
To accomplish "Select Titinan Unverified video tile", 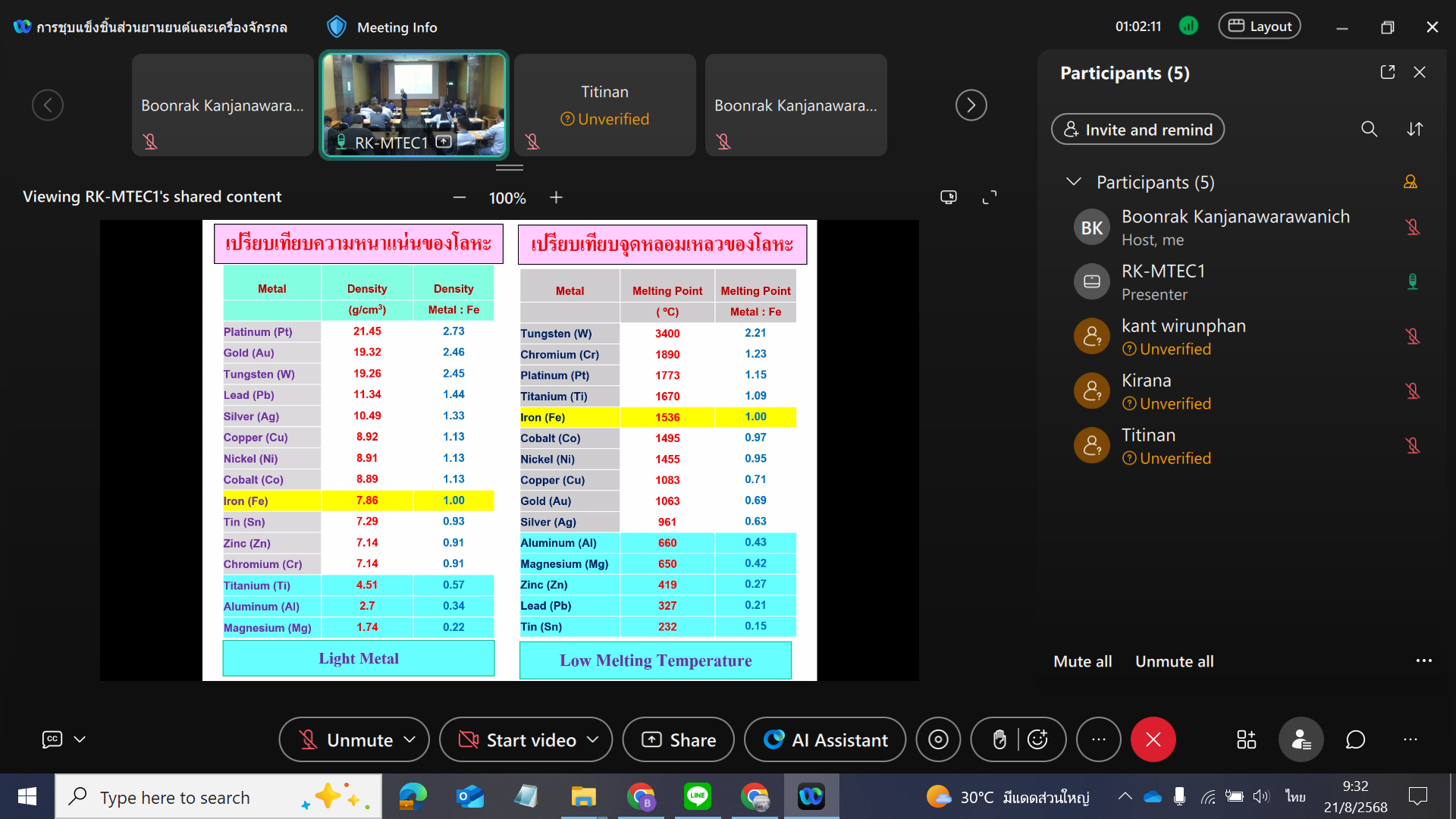I will point(604,105).
